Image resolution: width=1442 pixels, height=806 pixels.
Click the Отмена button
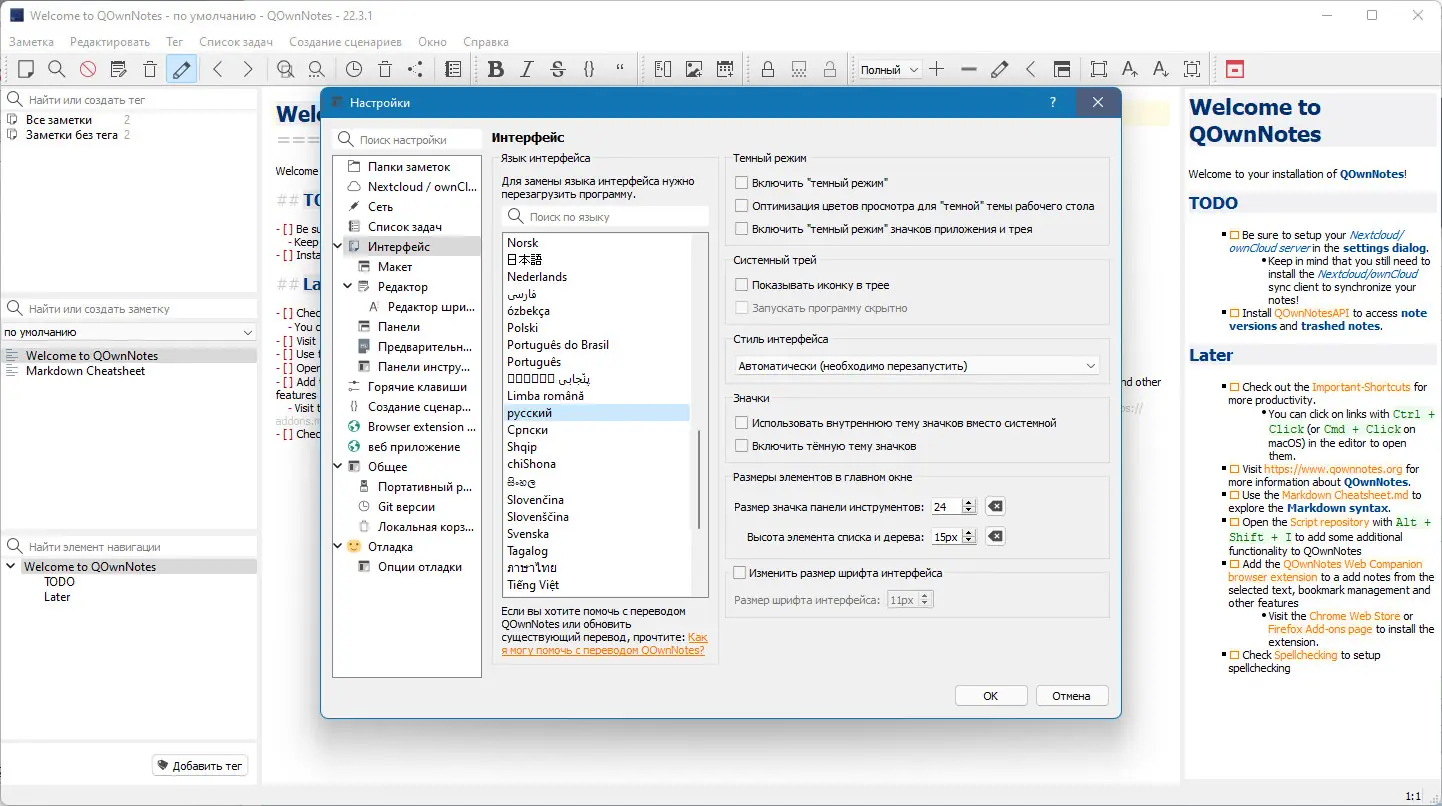[1072, 696]
